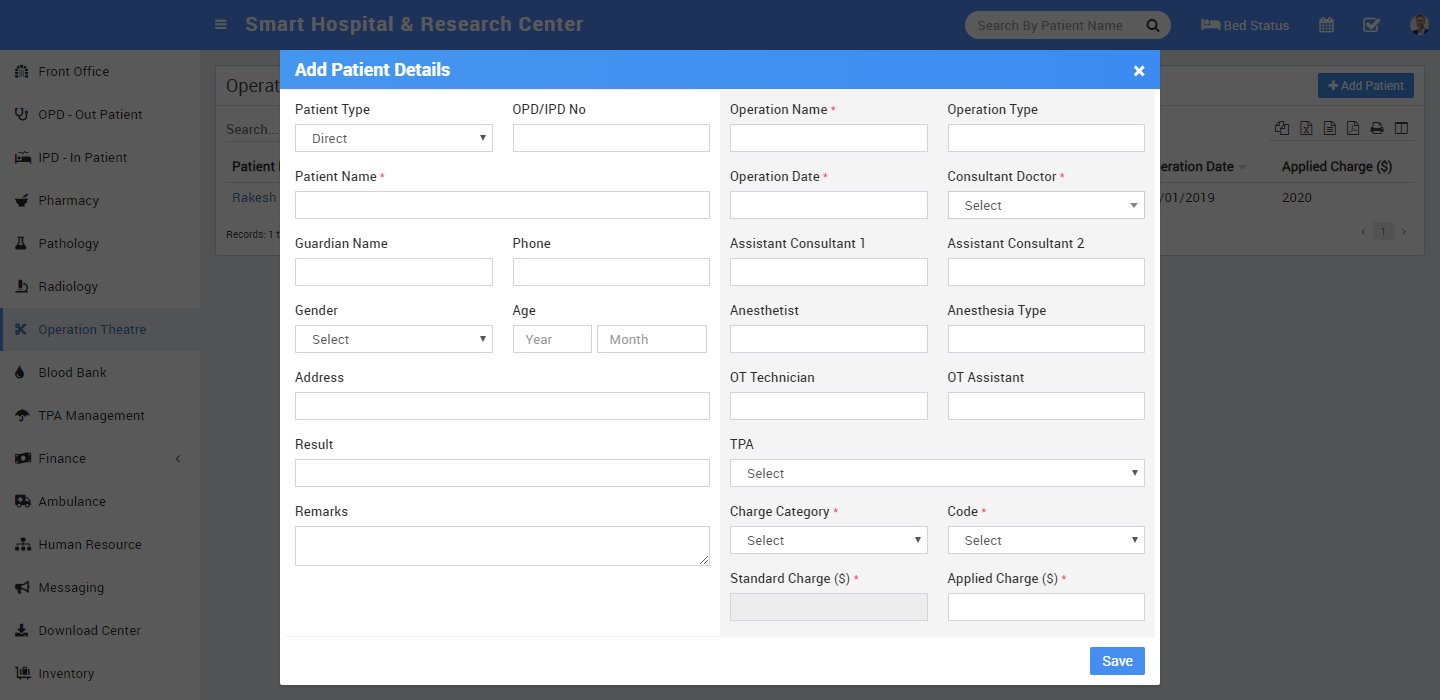
Task: Sort by Applied Charge ($) column header
Action: pyautogui.click(x=1337, y=166)
